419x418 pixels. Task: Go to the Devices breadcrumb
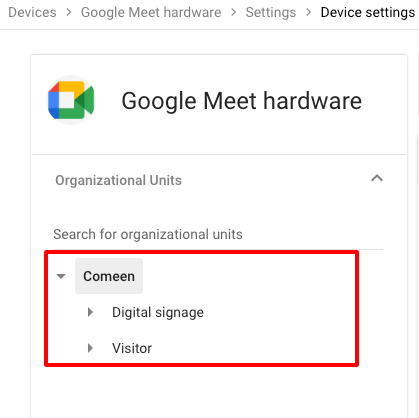click(32, 13)
